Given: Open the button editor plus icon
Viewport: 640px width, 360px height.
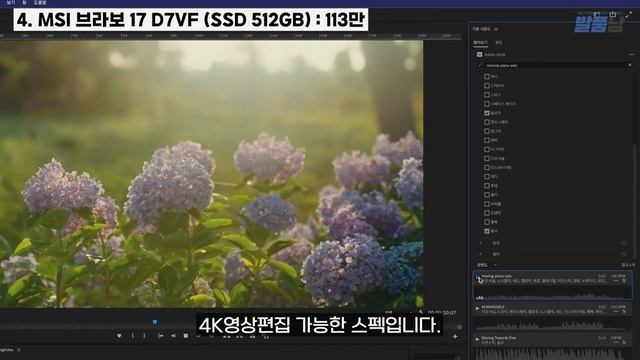Looking at the screenshot, I should click(x=455, y=336).
